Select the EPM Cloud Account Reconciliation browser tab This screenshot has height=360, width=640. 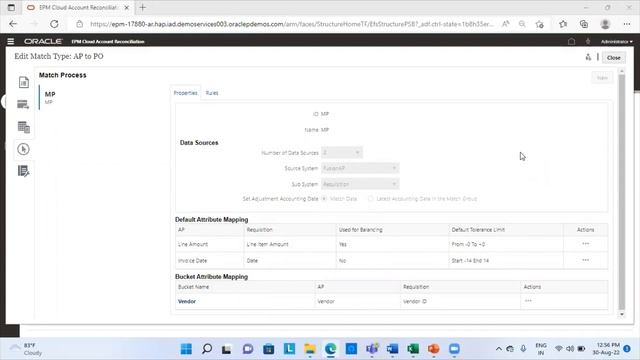[78, 7]
